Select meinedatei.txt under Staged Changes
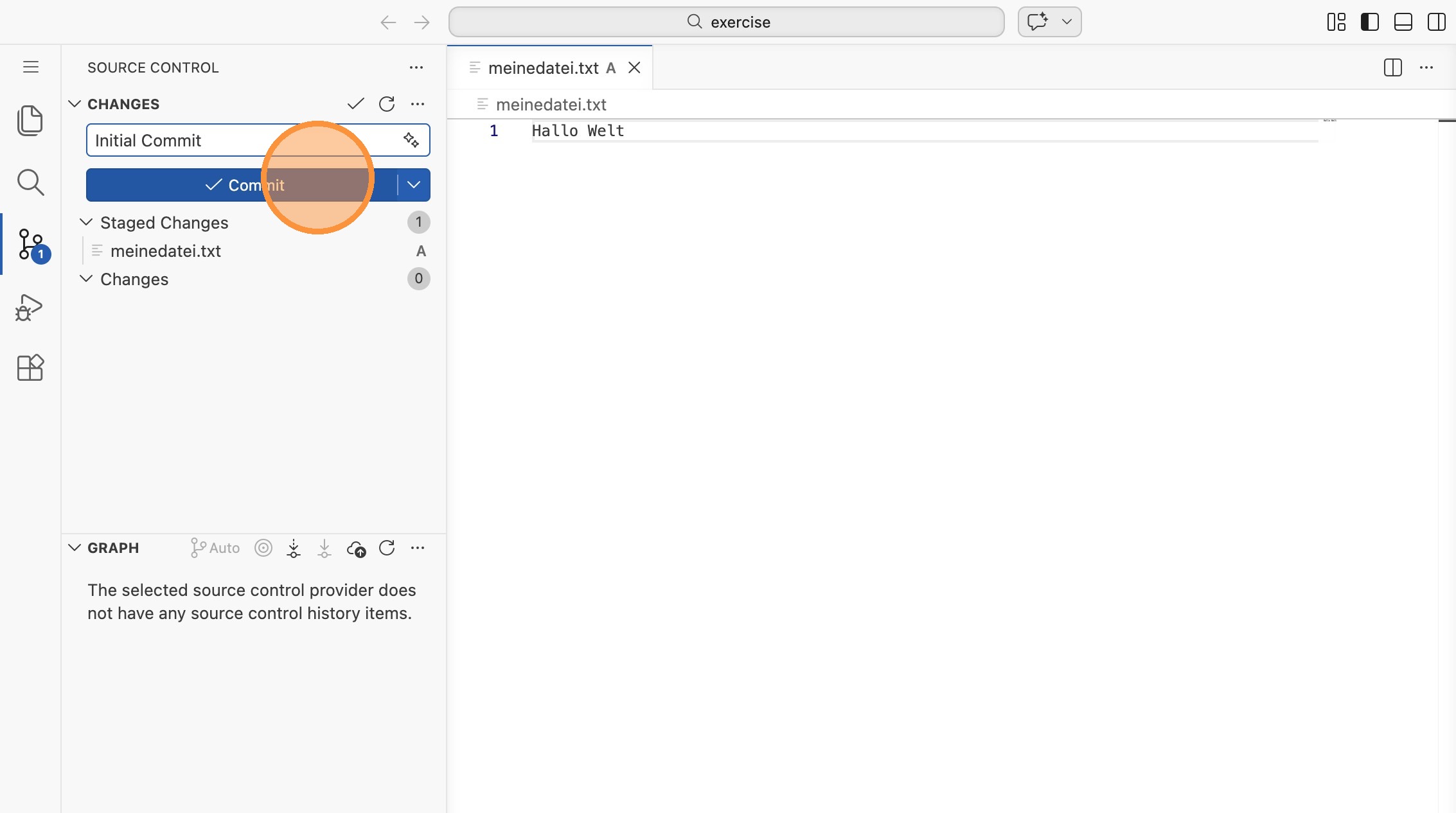This screenshot has height=813, width=1456. coord(166,251)
